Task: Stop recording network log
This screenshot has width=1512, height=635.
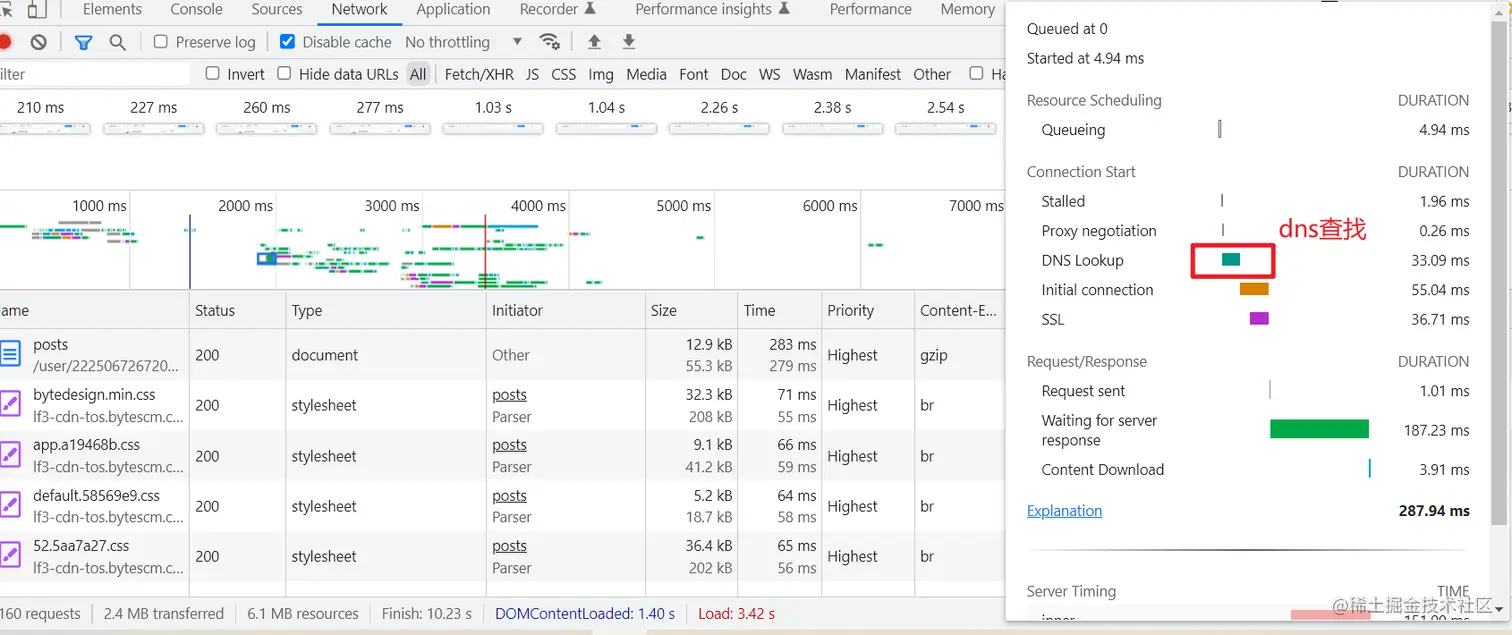Action: (x=4, y=42)
